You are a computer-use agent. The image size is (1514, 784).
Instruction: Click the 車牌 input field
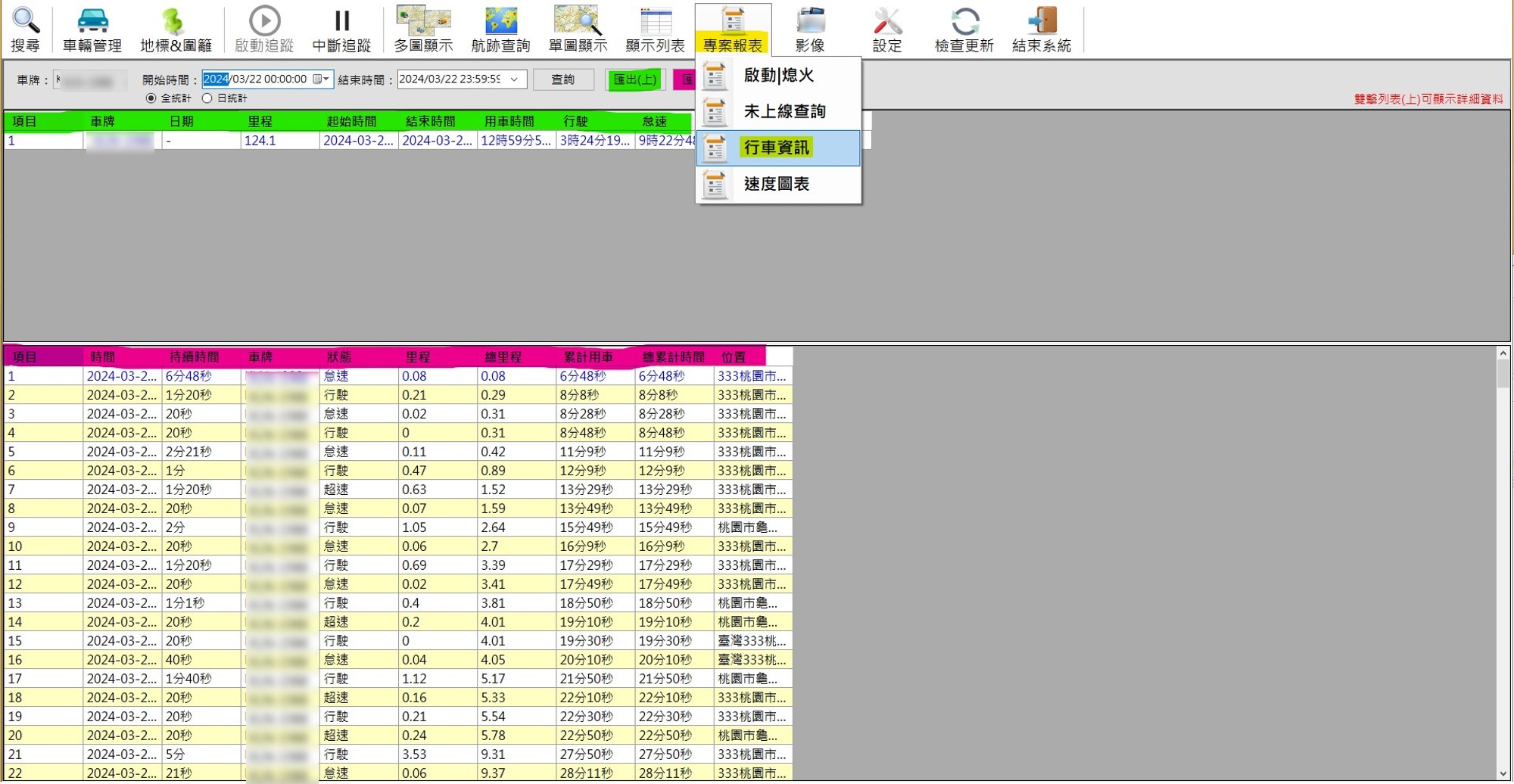[x=91, y=79]
